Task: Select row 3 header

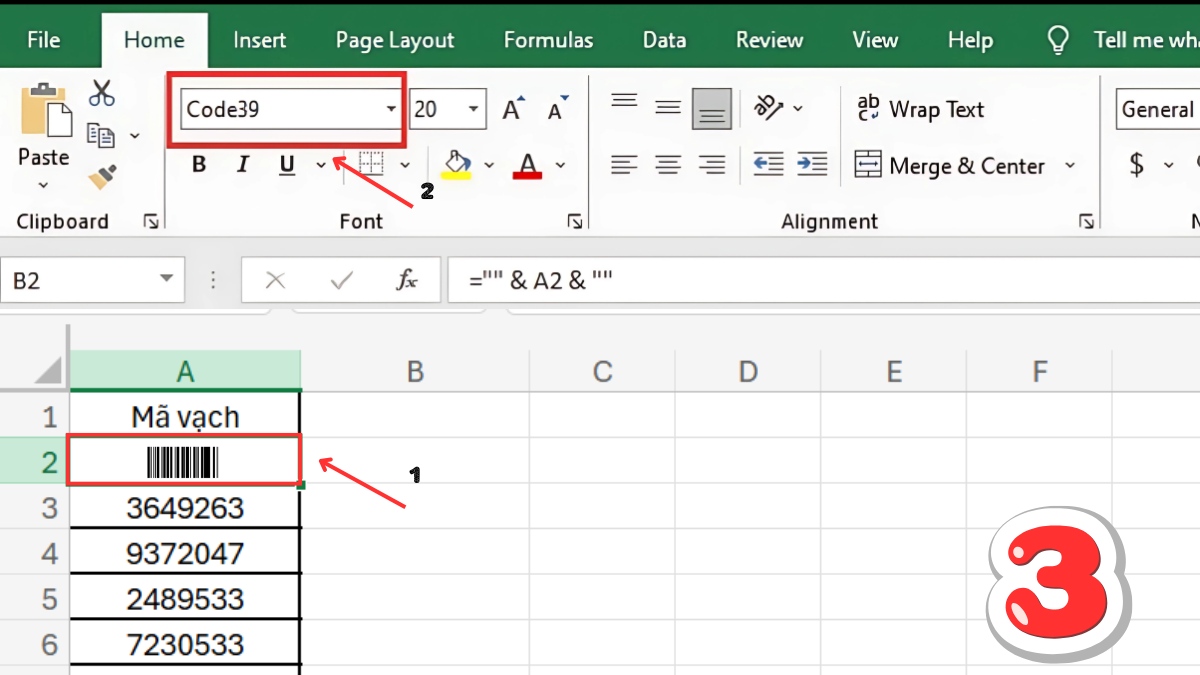Action: pos(34,508)
